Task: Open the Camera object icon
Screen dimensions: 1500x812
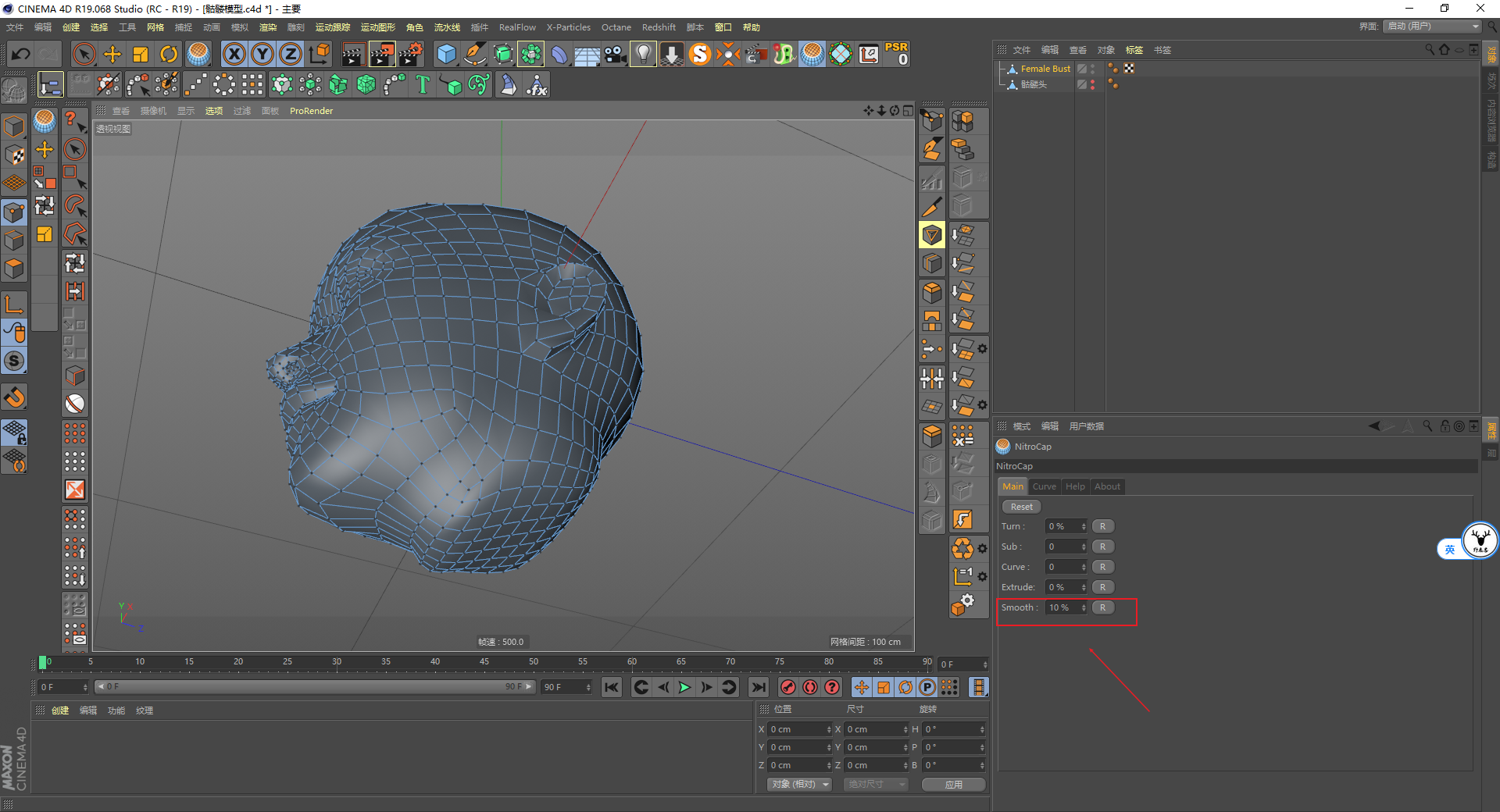Action: 616,54
